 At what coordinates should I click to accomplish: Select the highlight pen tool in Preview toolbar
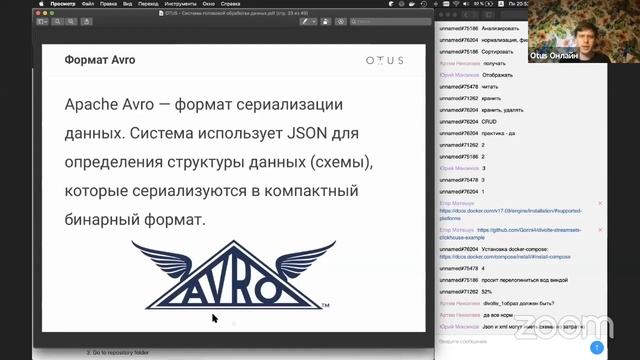point(304,22)
